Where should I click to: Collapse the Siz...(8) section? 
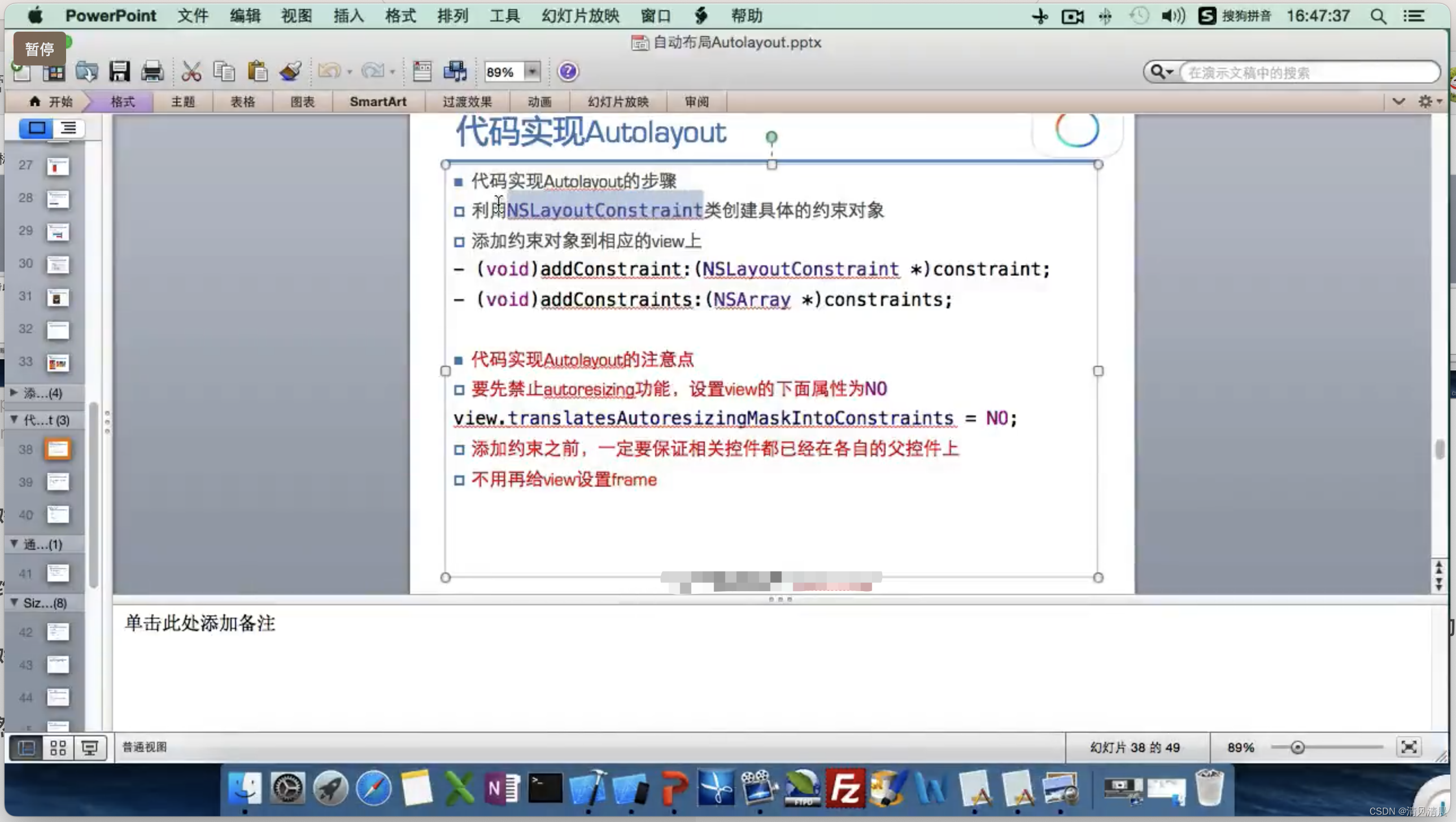[x=14, y=602]
